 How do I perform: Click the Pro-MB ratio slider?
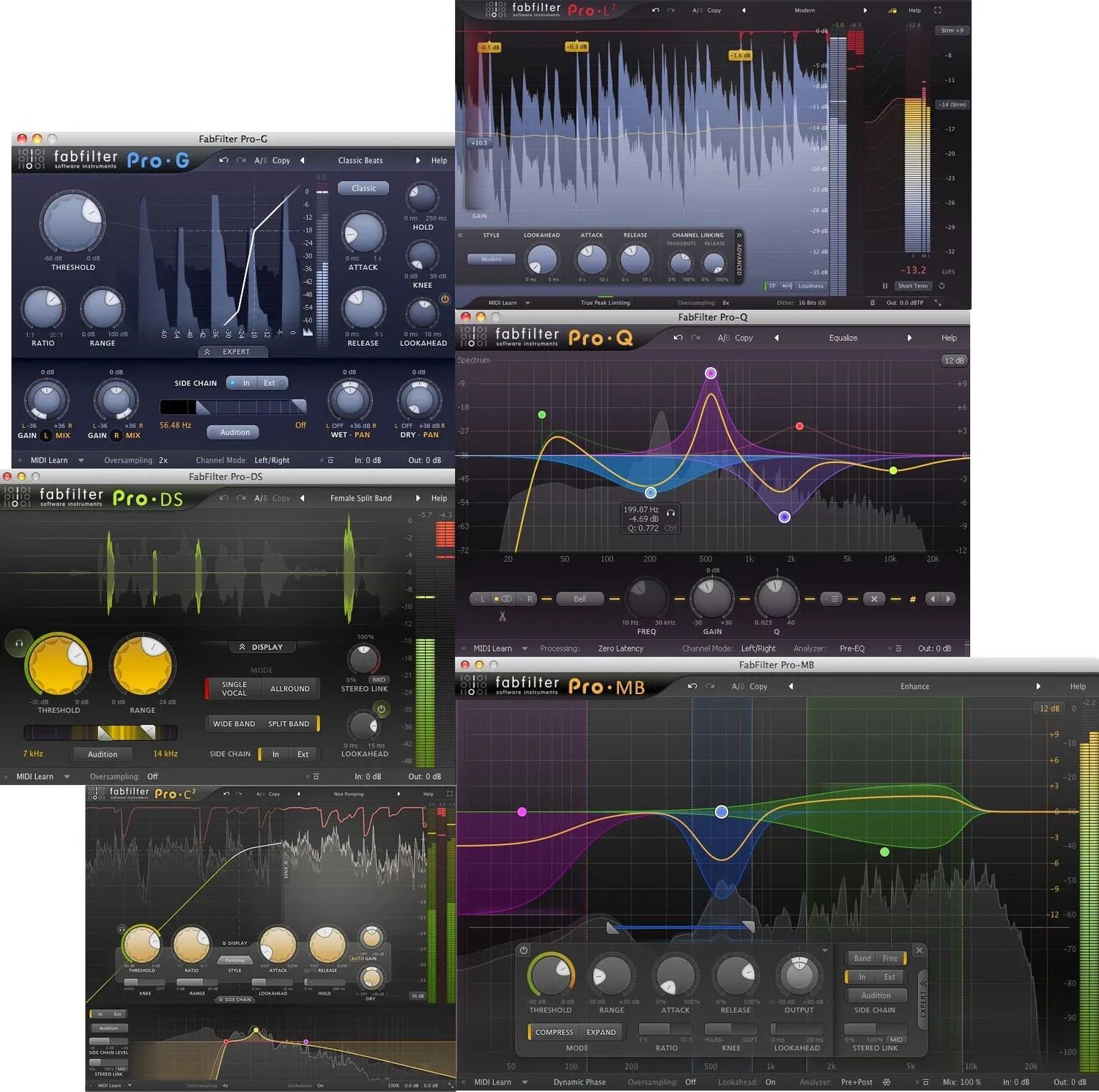(665, 1030)
